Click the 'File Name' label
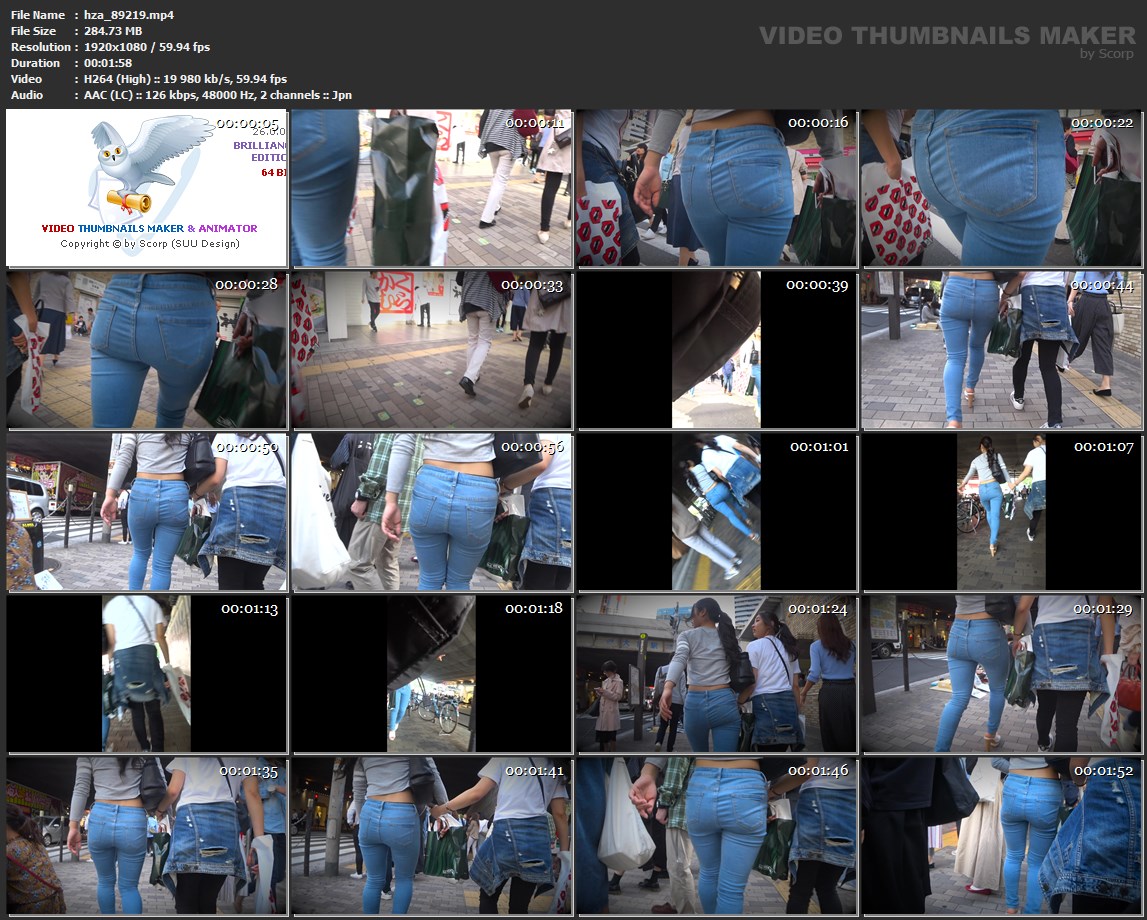 click(37, 15)
